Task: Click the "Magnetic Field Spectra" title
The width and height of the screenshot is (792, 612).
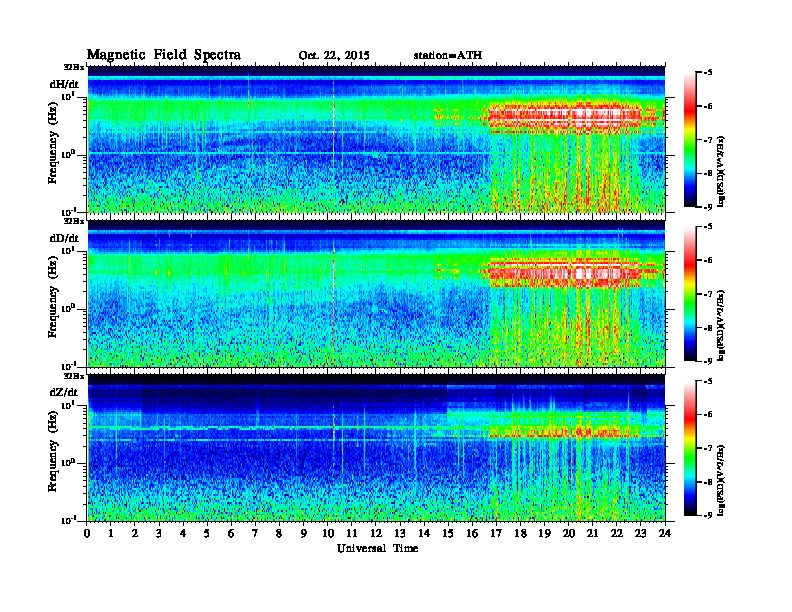Action: (x=164, y=55)
